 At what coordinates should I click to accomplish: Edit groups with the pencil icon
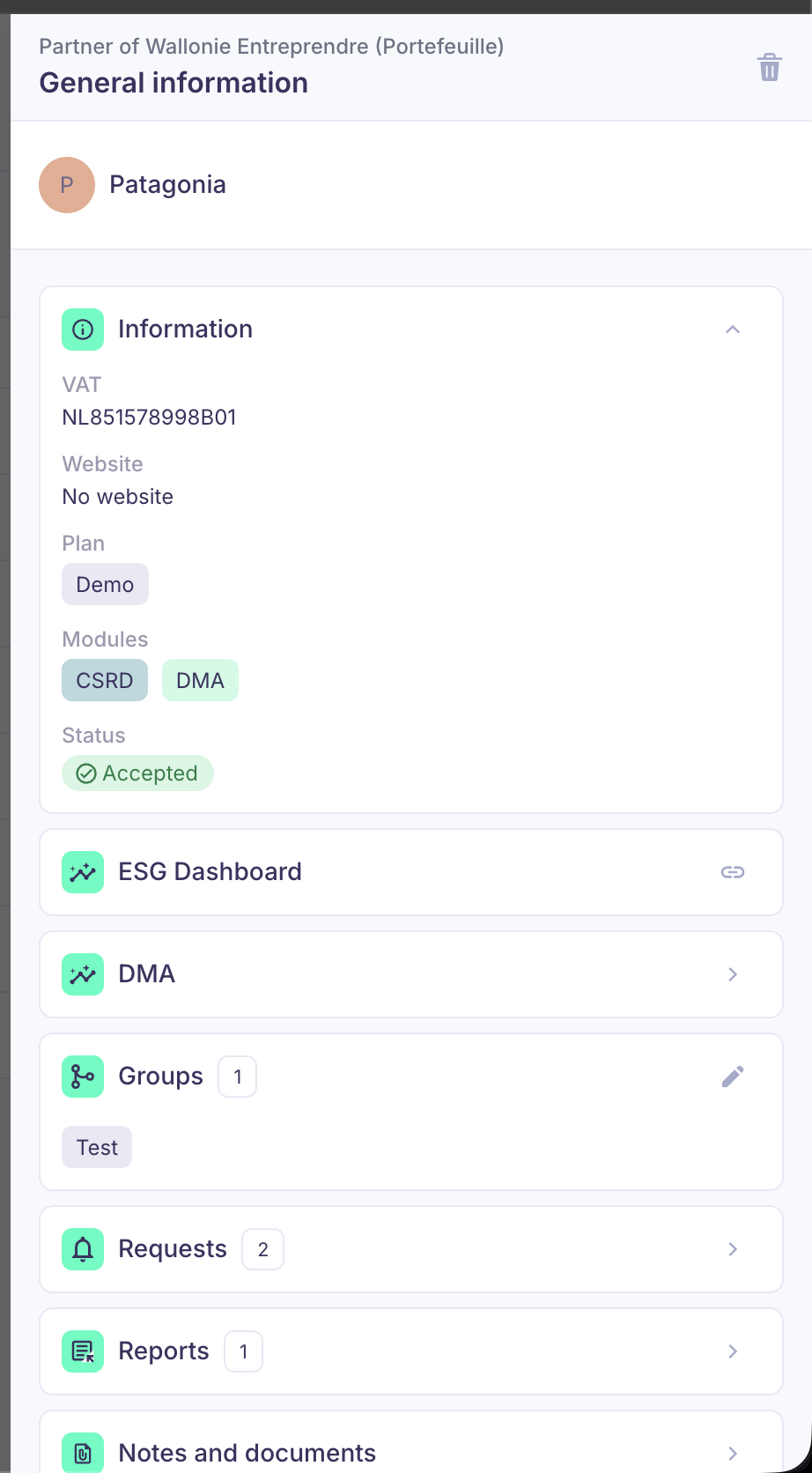point(733,1077)
